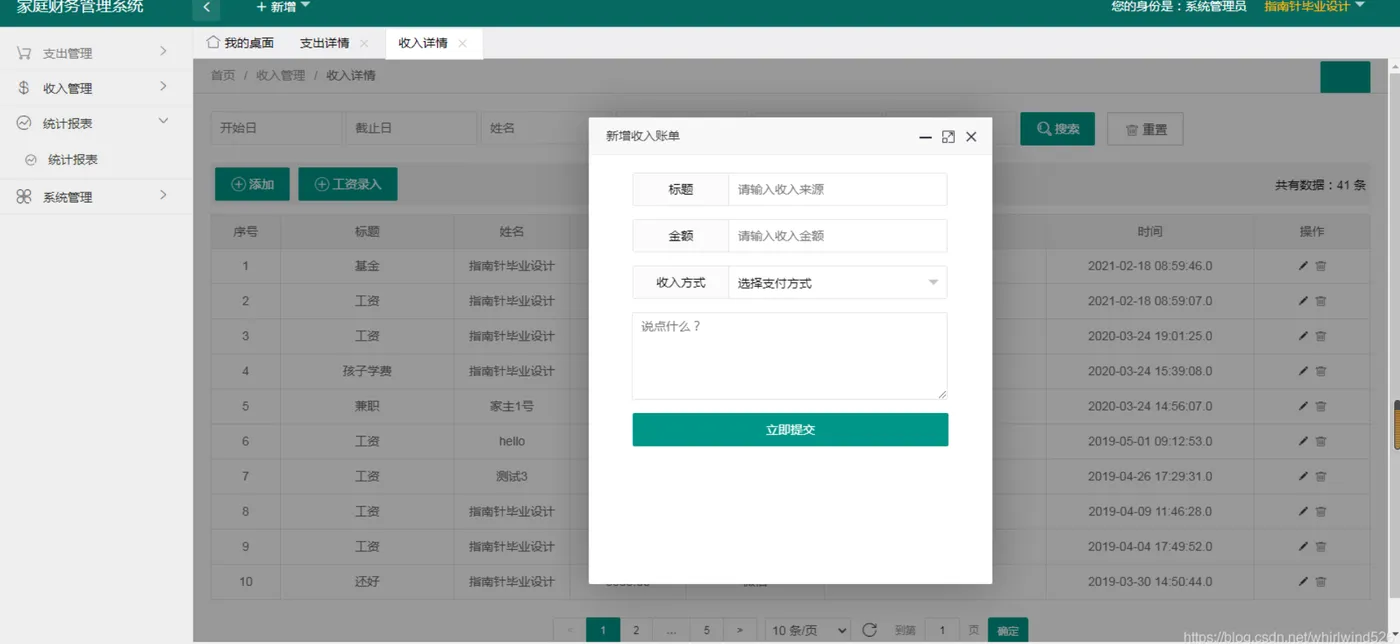The height and width of the screenshot is (644, 1400).
Task: Click the 姓名 search field
Action: pos(535,128)
